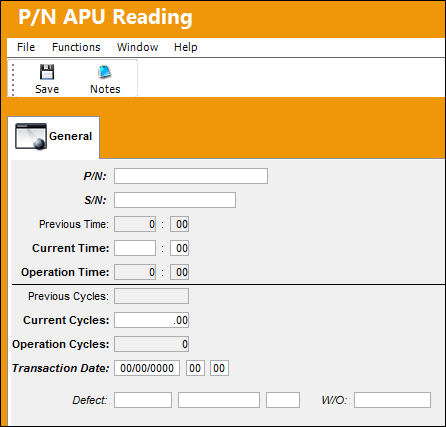
Task: Select the General tab label
Action: tap(70, 136)
